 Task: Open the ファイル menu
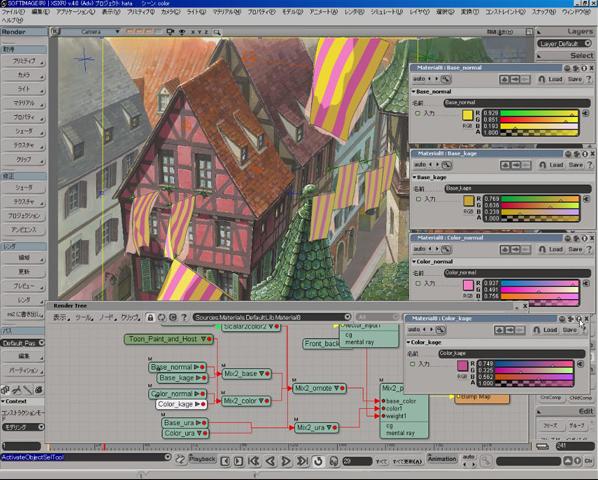(13, 12)
